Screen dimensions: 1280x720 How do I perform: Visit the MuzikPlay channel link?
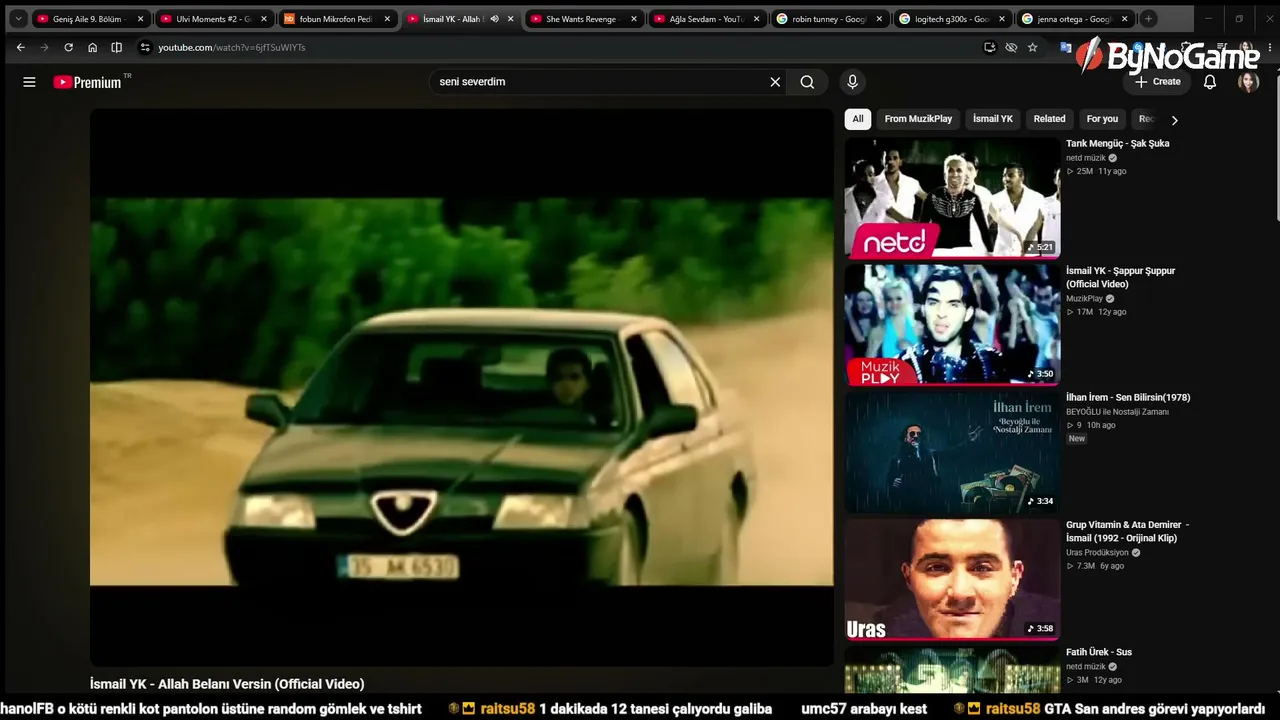tap(1084, 298)
